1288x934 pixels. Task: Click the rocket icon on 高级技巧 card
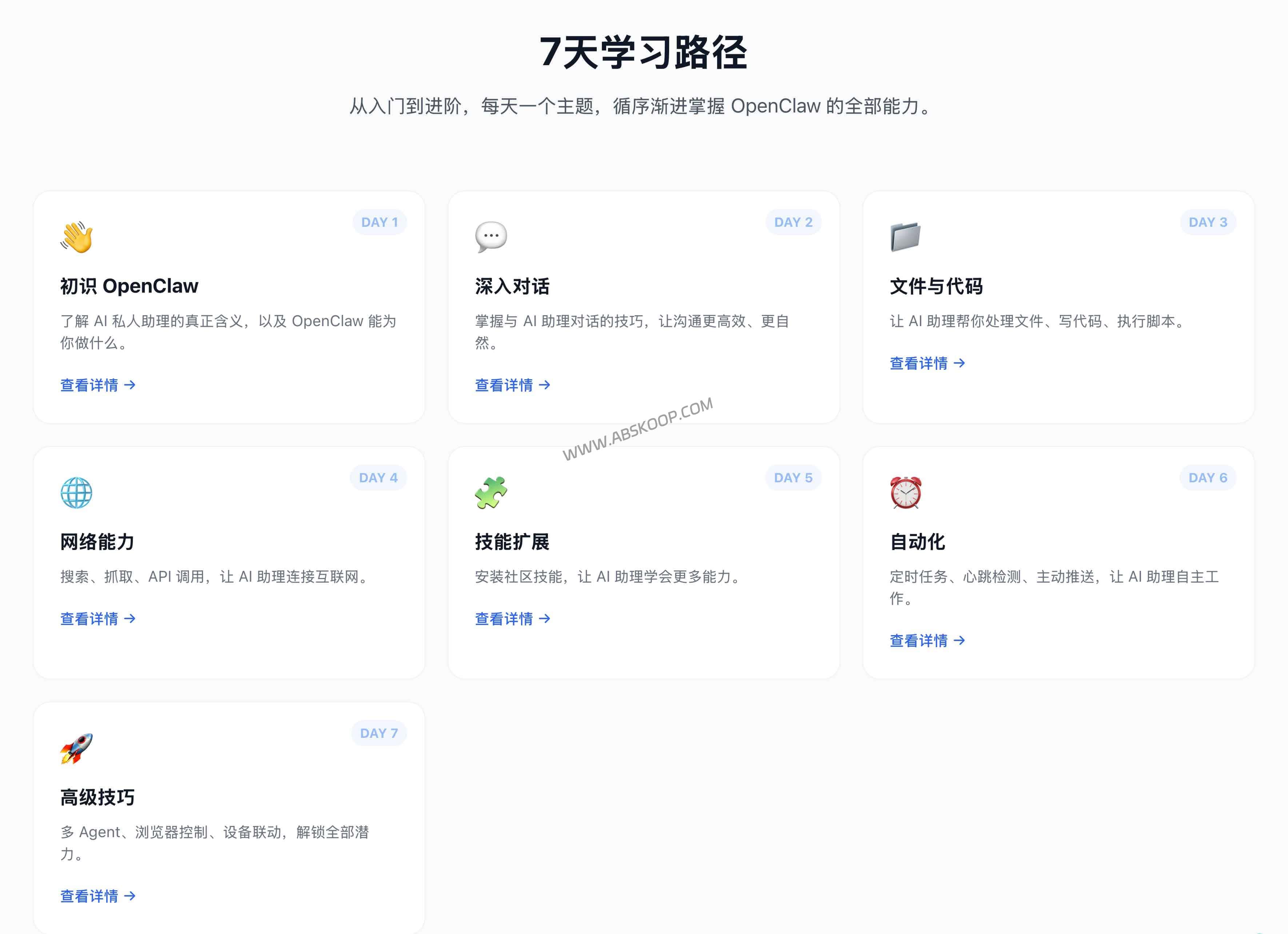(77, 749)
